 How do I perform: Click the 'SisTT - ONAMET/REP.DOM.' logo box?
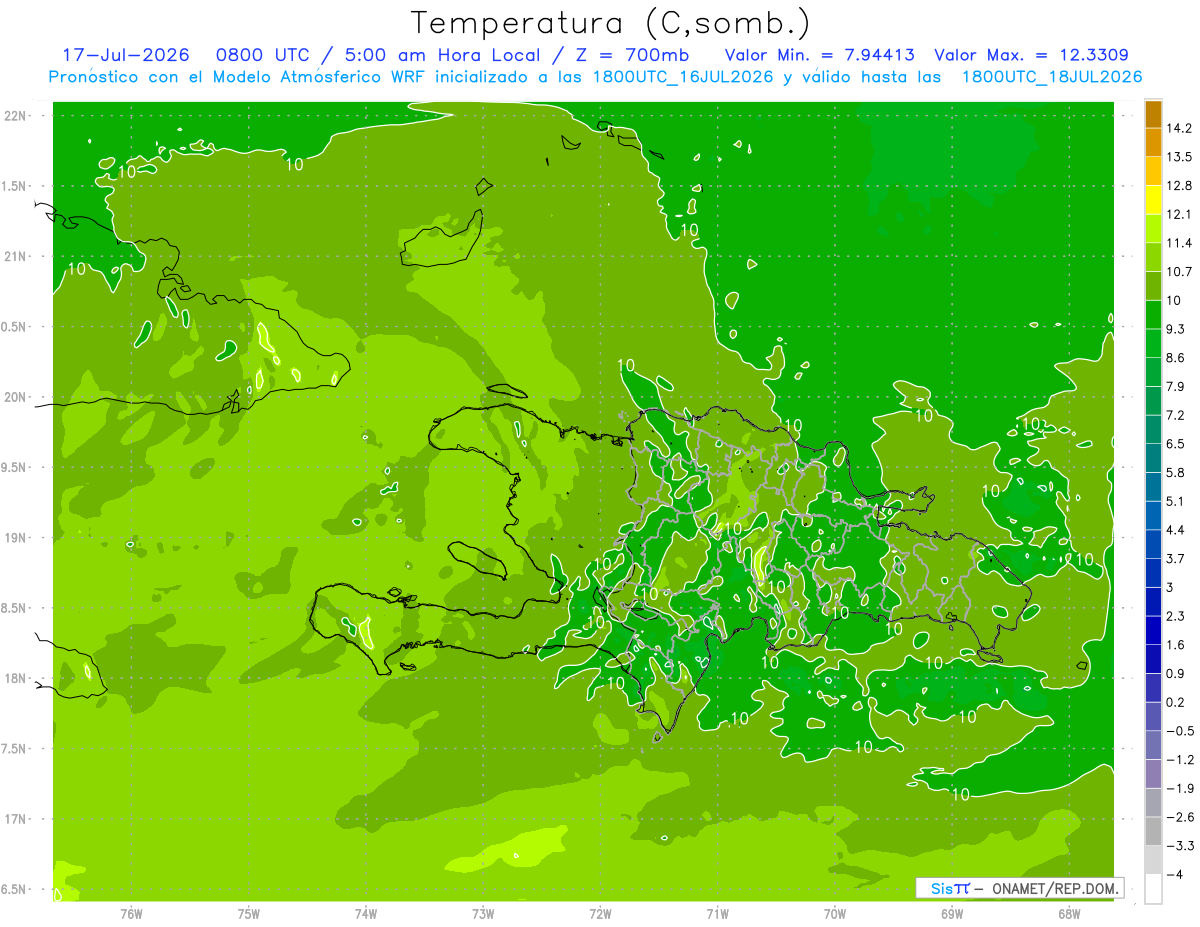[x=1019, y=888]
